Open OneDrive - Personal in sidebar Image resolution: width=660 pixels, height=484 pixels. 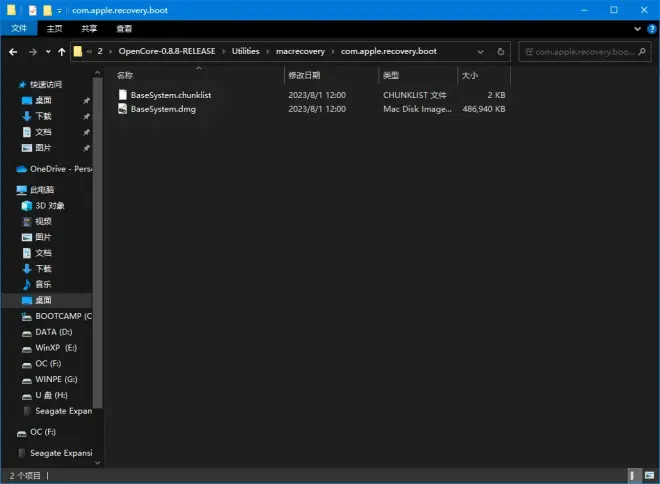(54, 169)
